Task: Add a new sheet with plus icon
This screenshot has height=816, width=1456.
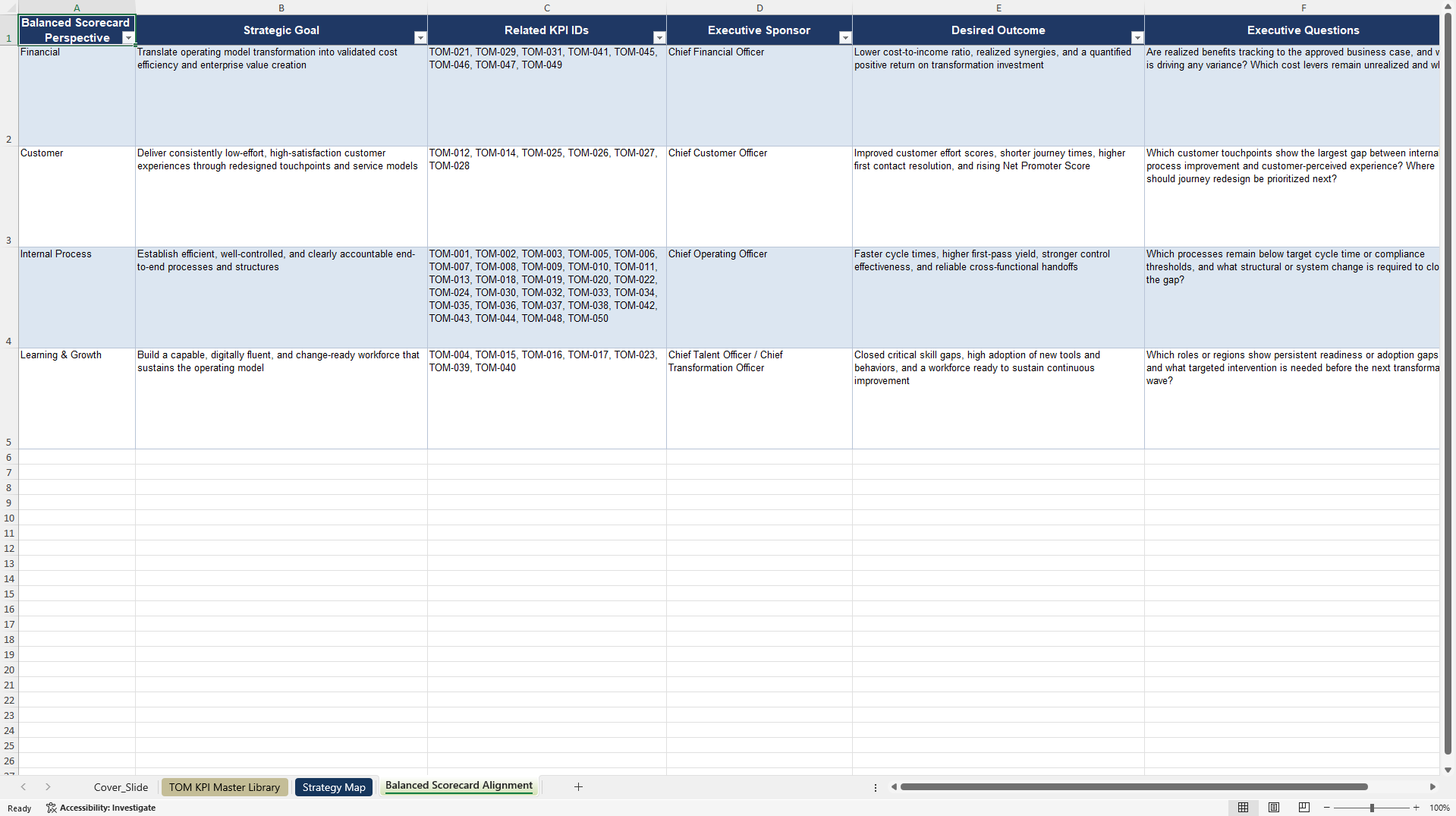Action: pos(578,787)
